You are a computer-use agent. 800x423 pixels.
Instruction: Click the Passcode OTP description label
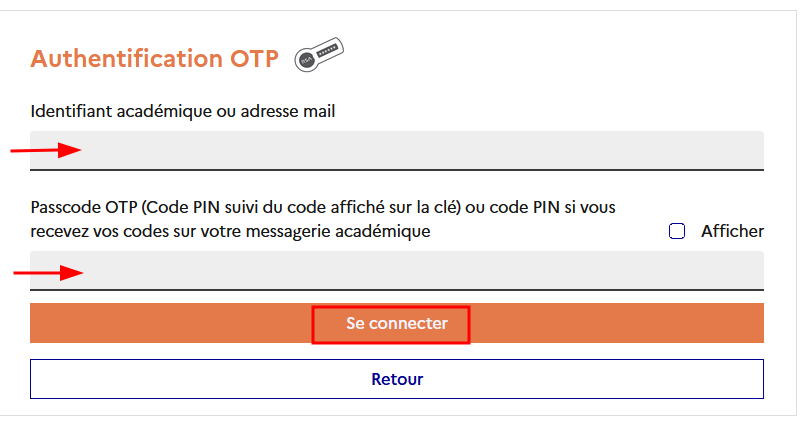point(322,219)
